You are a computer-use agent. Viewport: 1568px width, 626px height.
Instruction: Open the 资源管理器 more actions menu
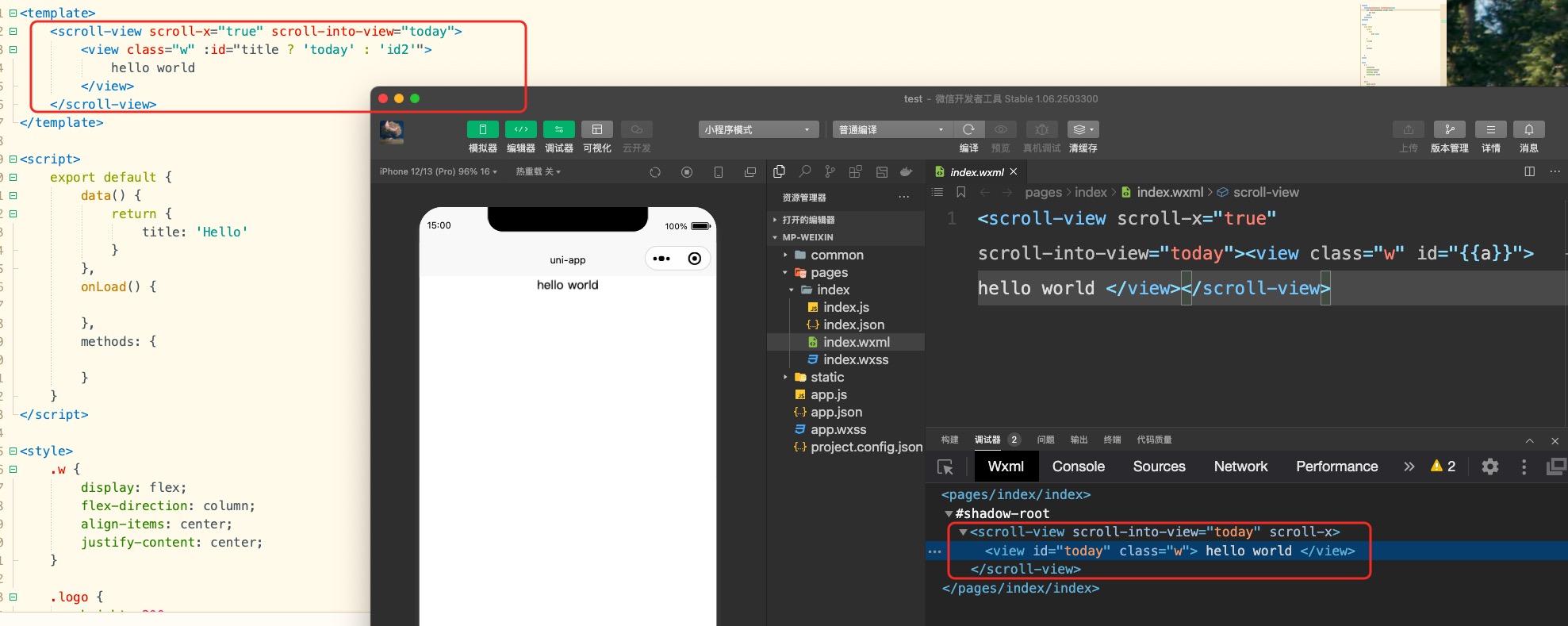[x=904, y=198]
